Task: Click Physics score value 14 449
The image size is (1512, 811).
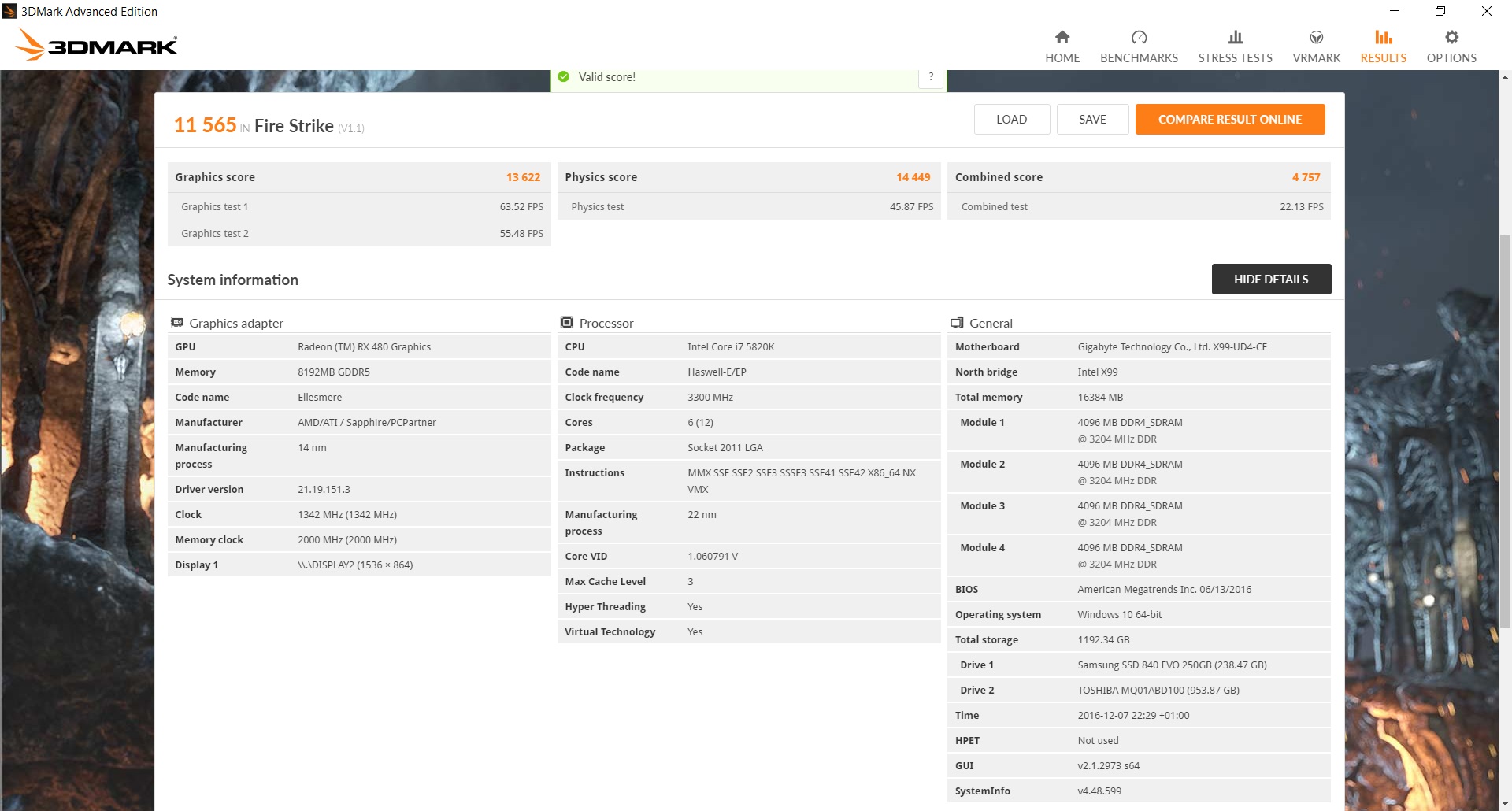Action: click(x=913, y=177)
